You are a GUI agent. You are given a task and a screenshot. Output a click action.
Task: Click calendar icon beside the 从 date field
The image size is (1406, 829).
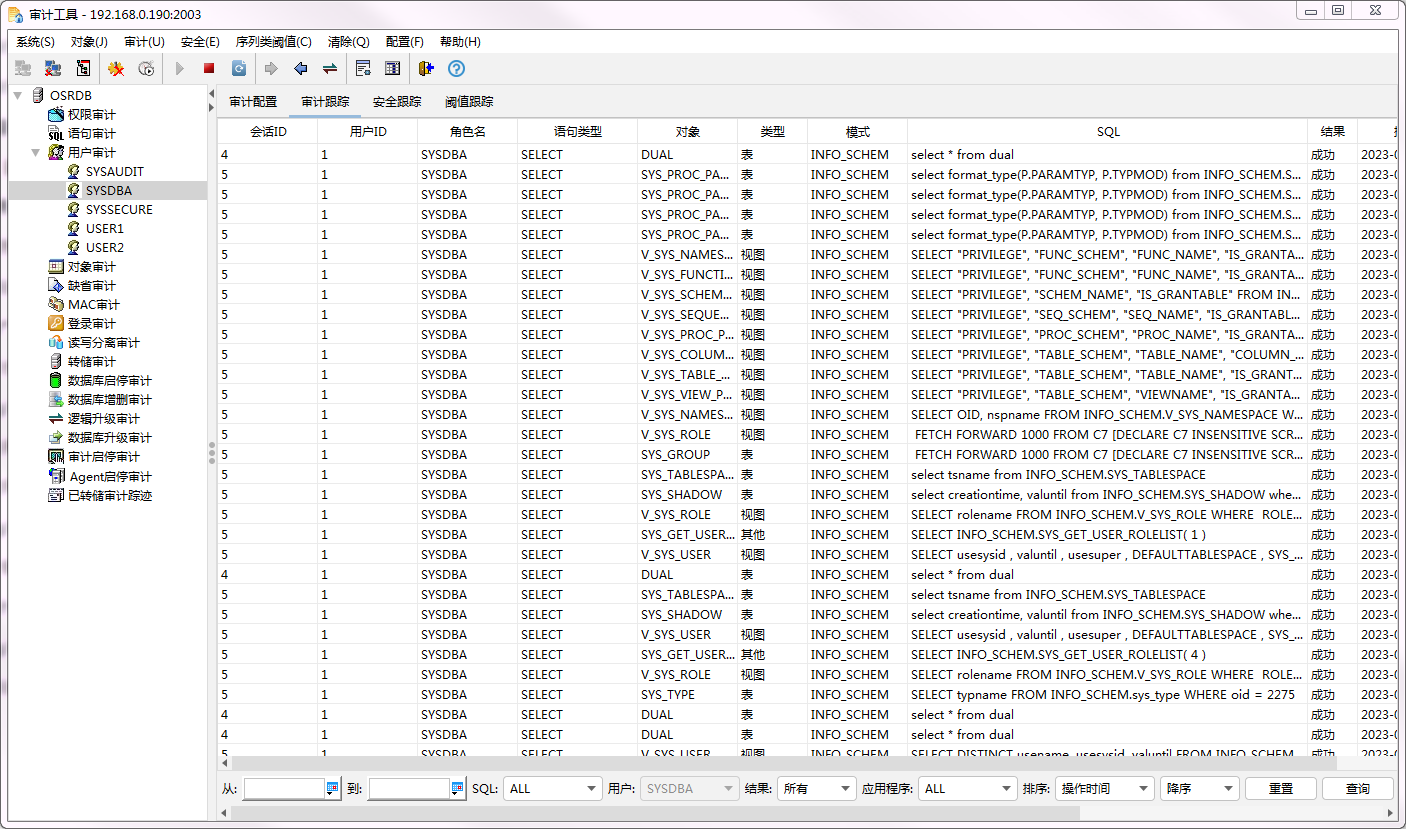332,788
